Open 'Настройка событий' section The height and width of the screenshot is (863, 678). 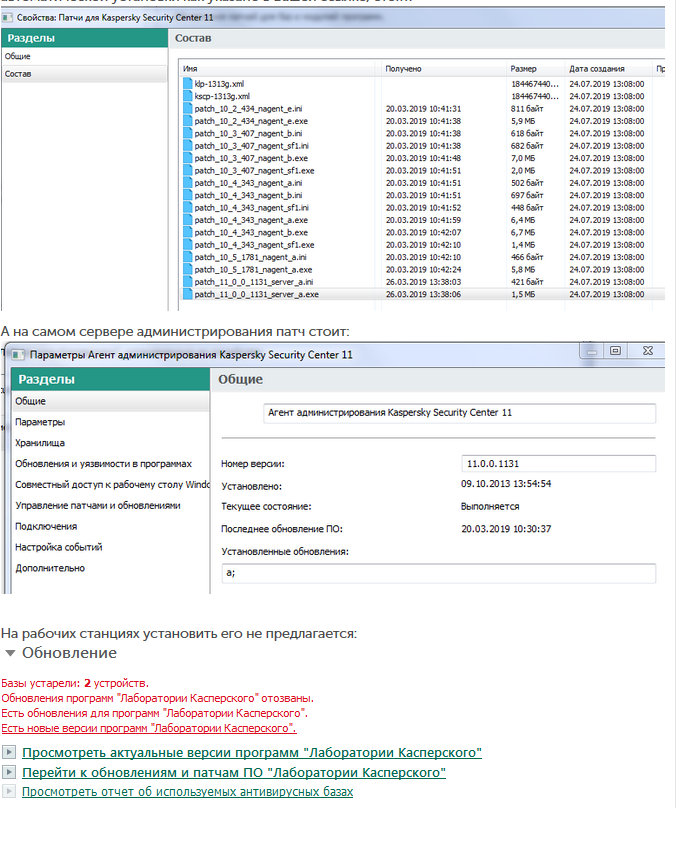coord(58,548)
